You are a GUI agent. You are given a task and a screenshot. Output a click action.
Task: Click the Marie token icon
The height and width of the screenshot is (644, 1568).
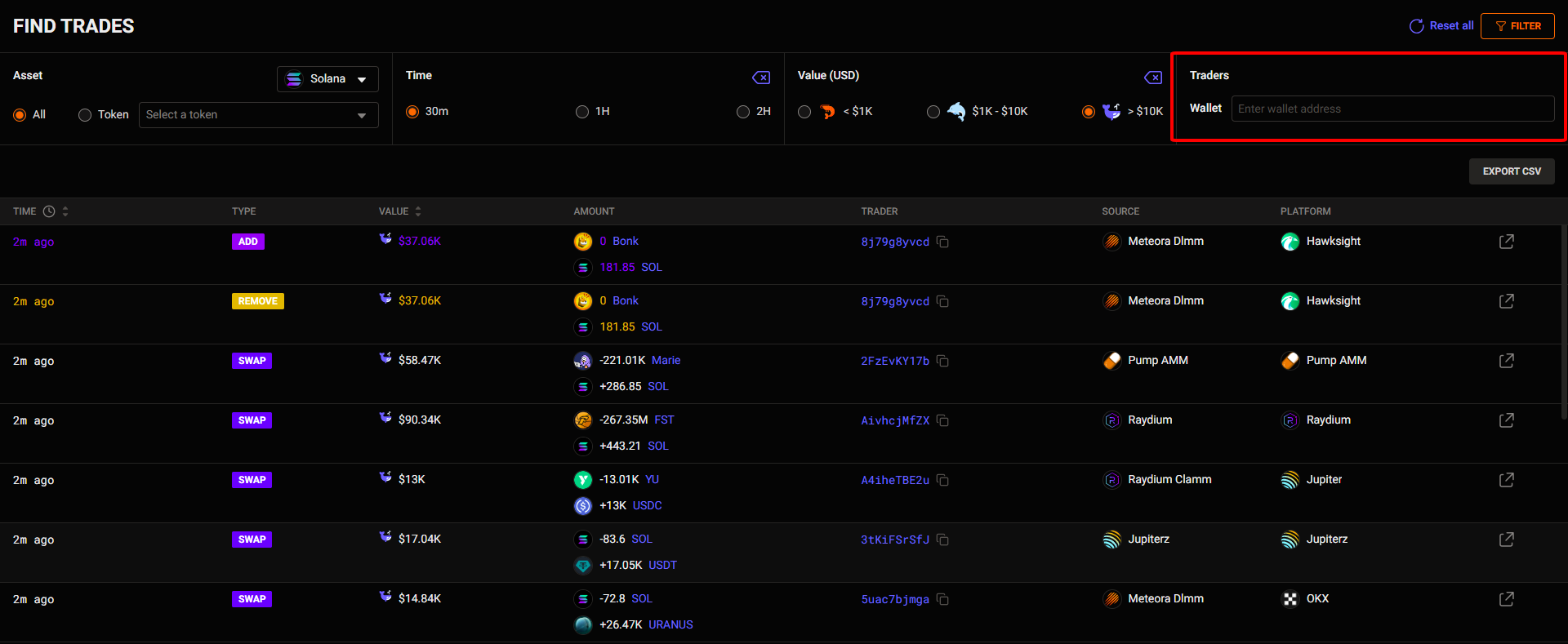click(583, 361)
